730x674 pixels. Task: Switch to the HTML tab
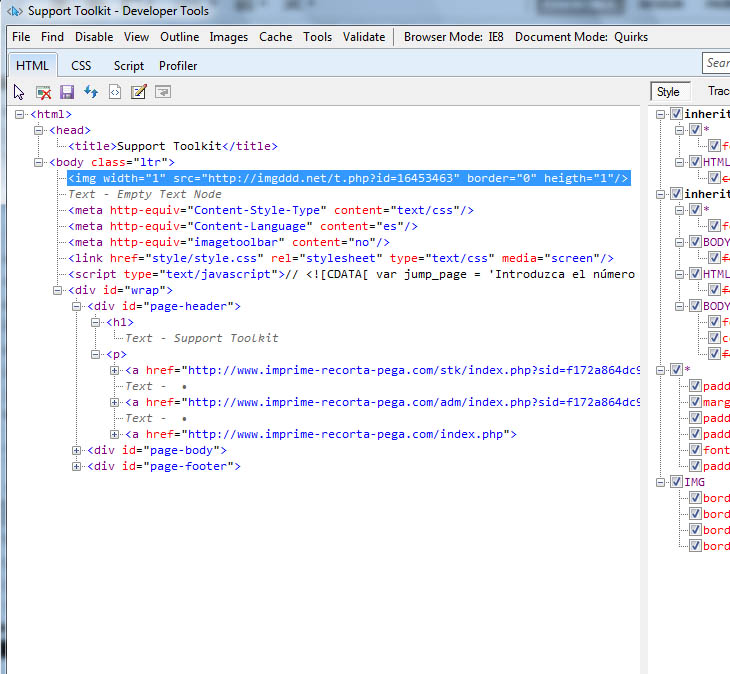click(x=33, y=66)
